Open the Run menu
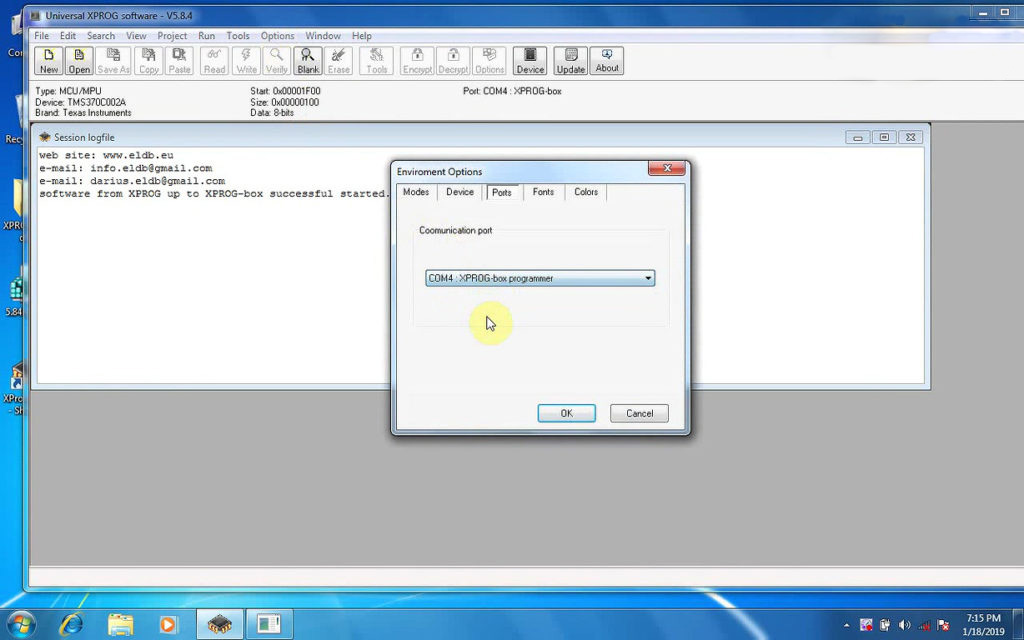Viewport: 1024px width, 640px height. [206, 36]
